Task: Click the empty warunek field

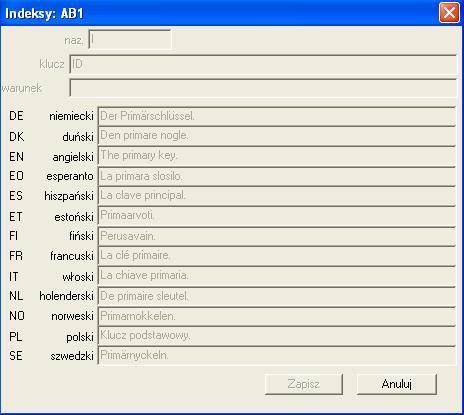Action: pos(263,88)
